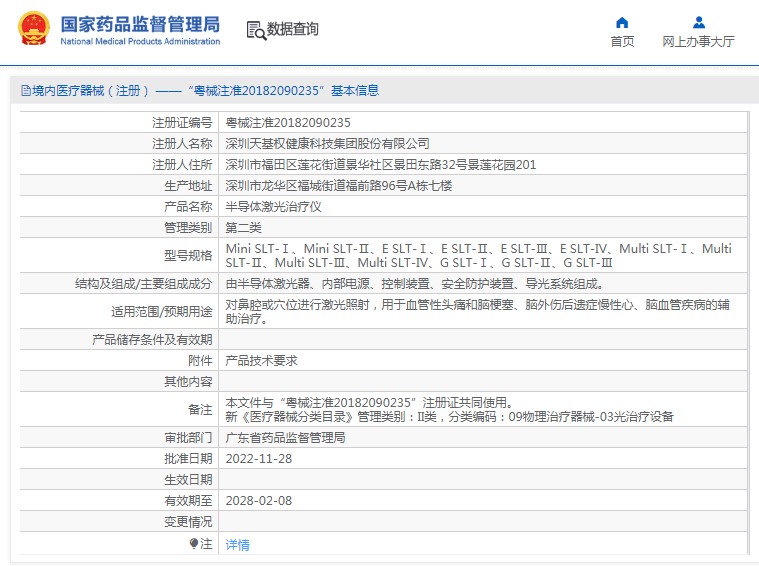Click the 首页 home icon
The height and width of the screenshot is (566, 759).
[x=622, y=22]
